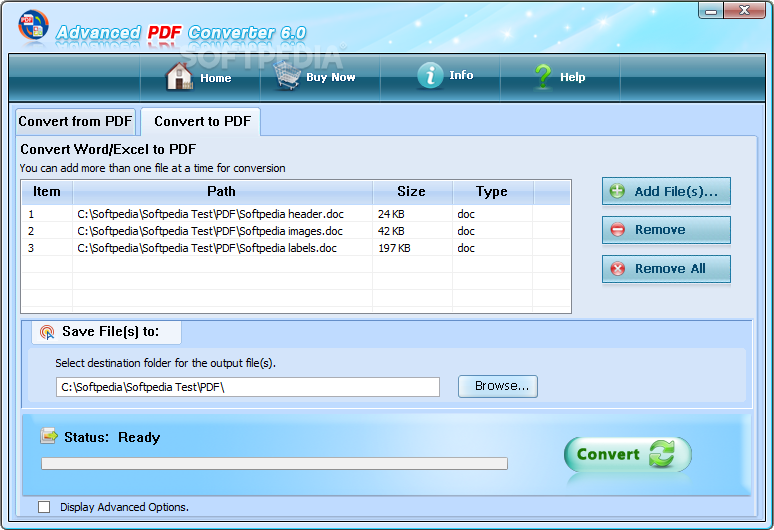The height and width of the screenshot is (530, 774).
Task: Select the Softpedia header.doc row
Action: click(x=296, y=214)
